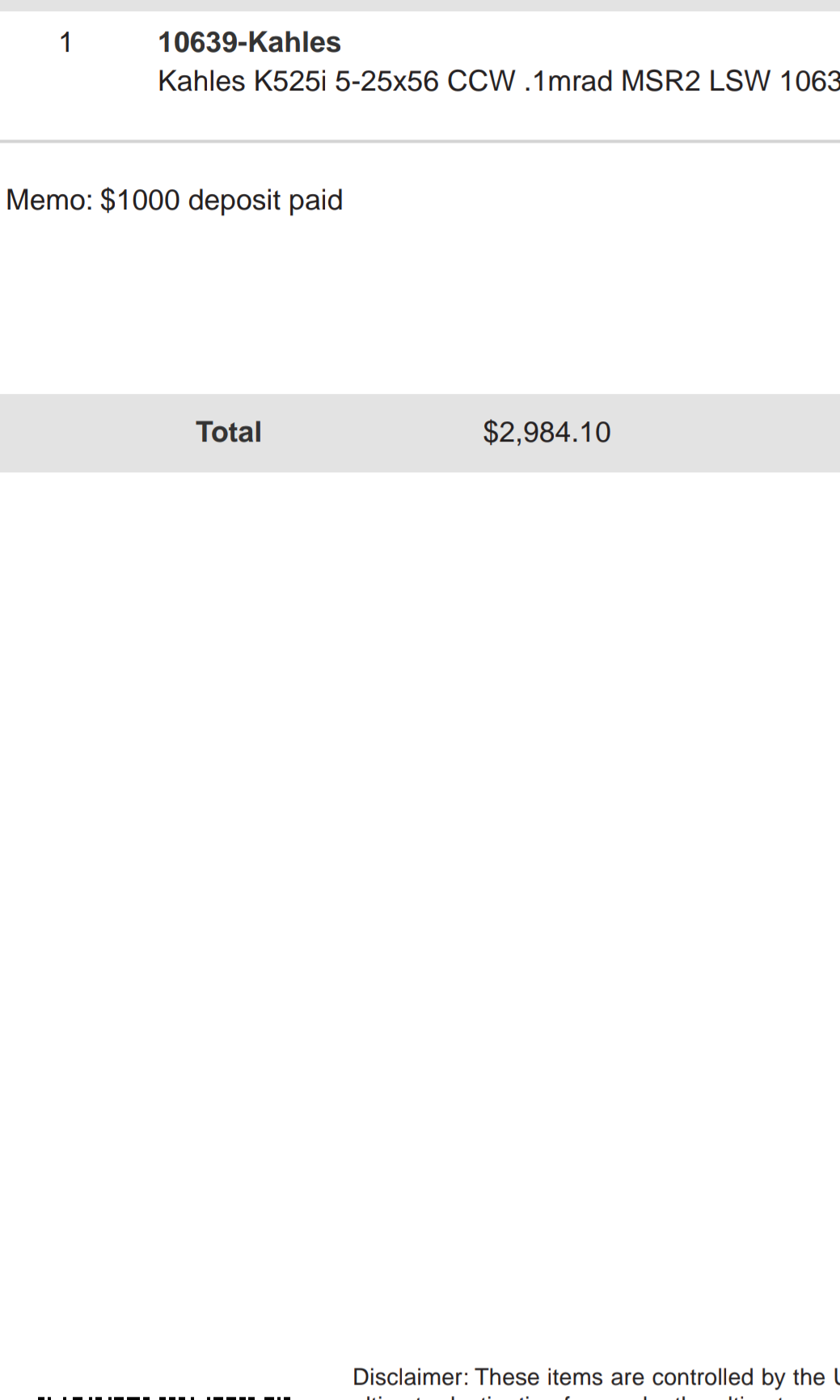
Task: Click the word deposit in the memo
Action: click(234, 201)
